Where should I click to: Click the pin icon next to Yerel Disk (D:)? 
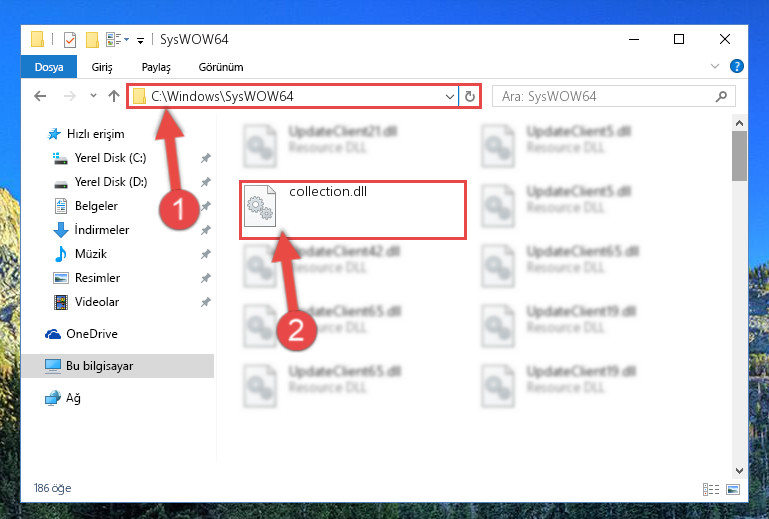coord(205,182)
